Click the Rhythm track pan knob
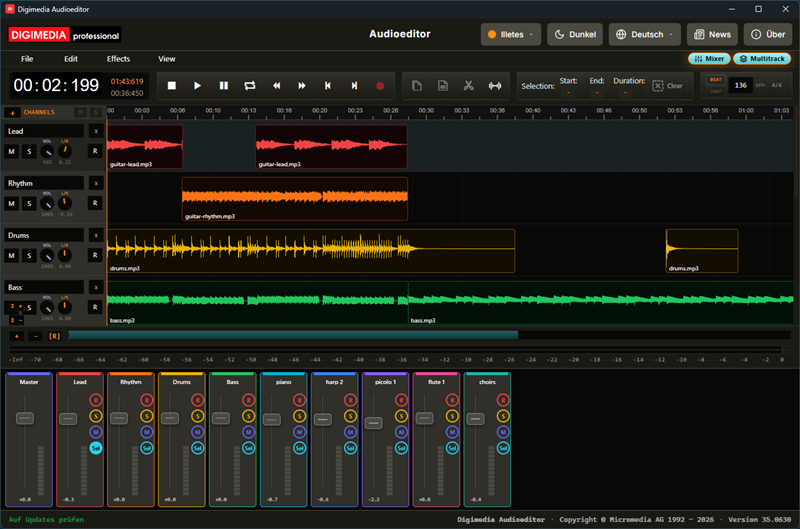Viewport: 800px width, 529px height. [64, 204]
